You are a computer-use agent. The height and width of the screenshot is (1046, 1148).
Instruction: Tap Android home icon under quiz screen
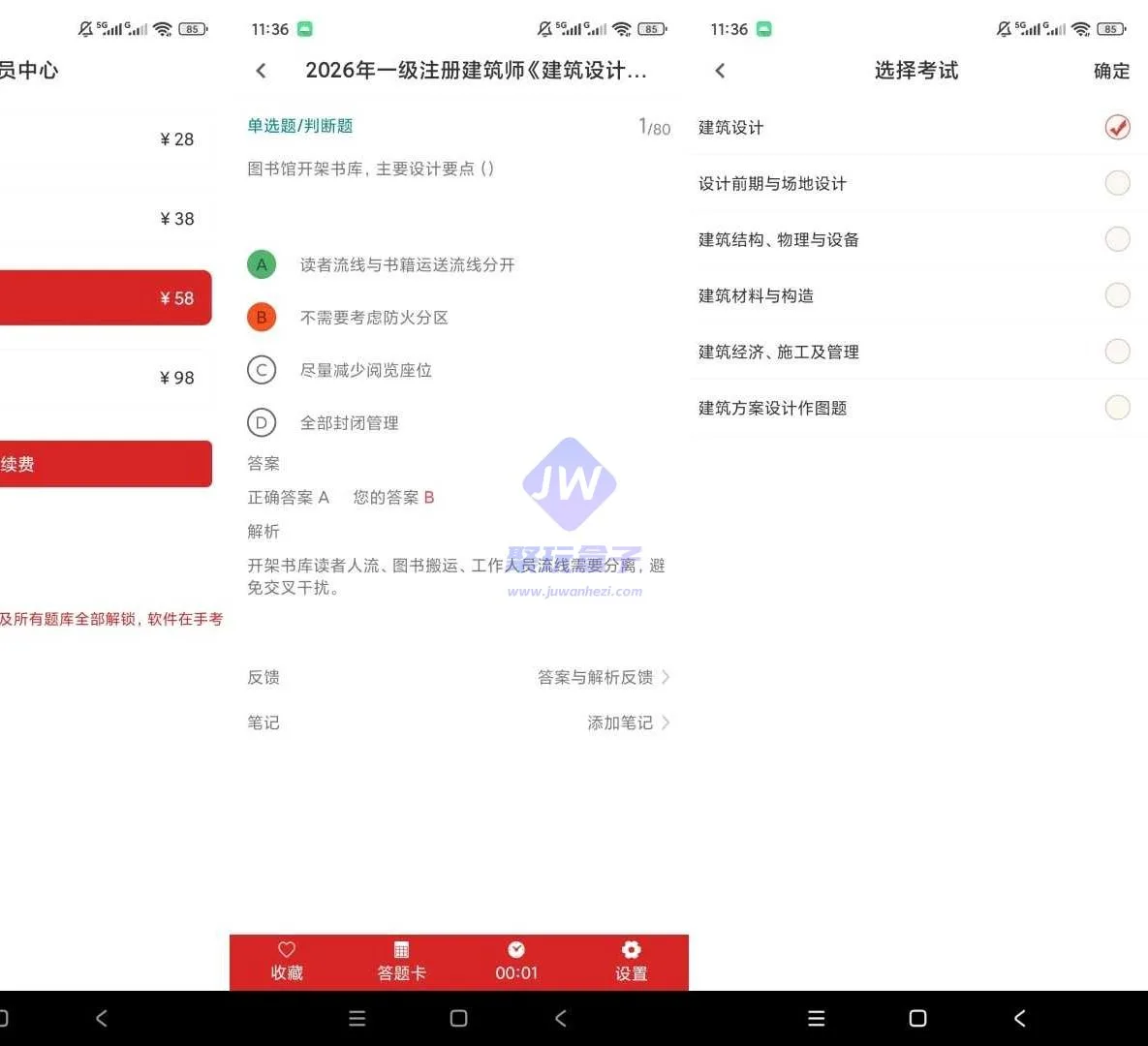pyautogui.click(x=458, y=1018)
